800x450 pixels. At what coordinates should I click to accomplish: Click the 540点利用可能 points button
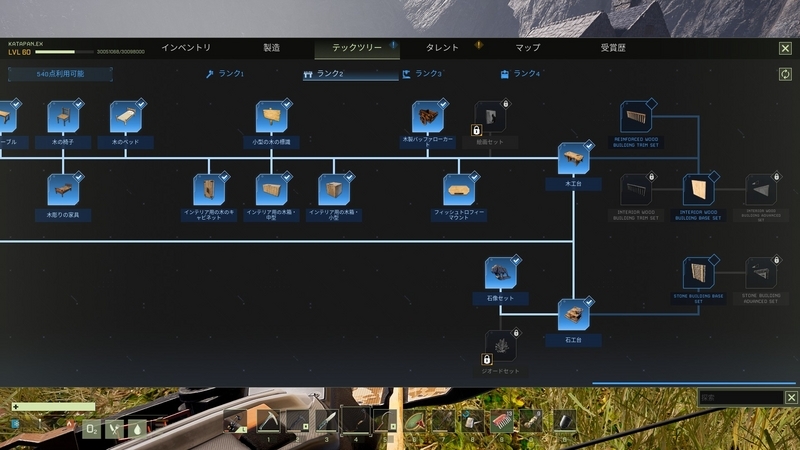coord(60,74)
